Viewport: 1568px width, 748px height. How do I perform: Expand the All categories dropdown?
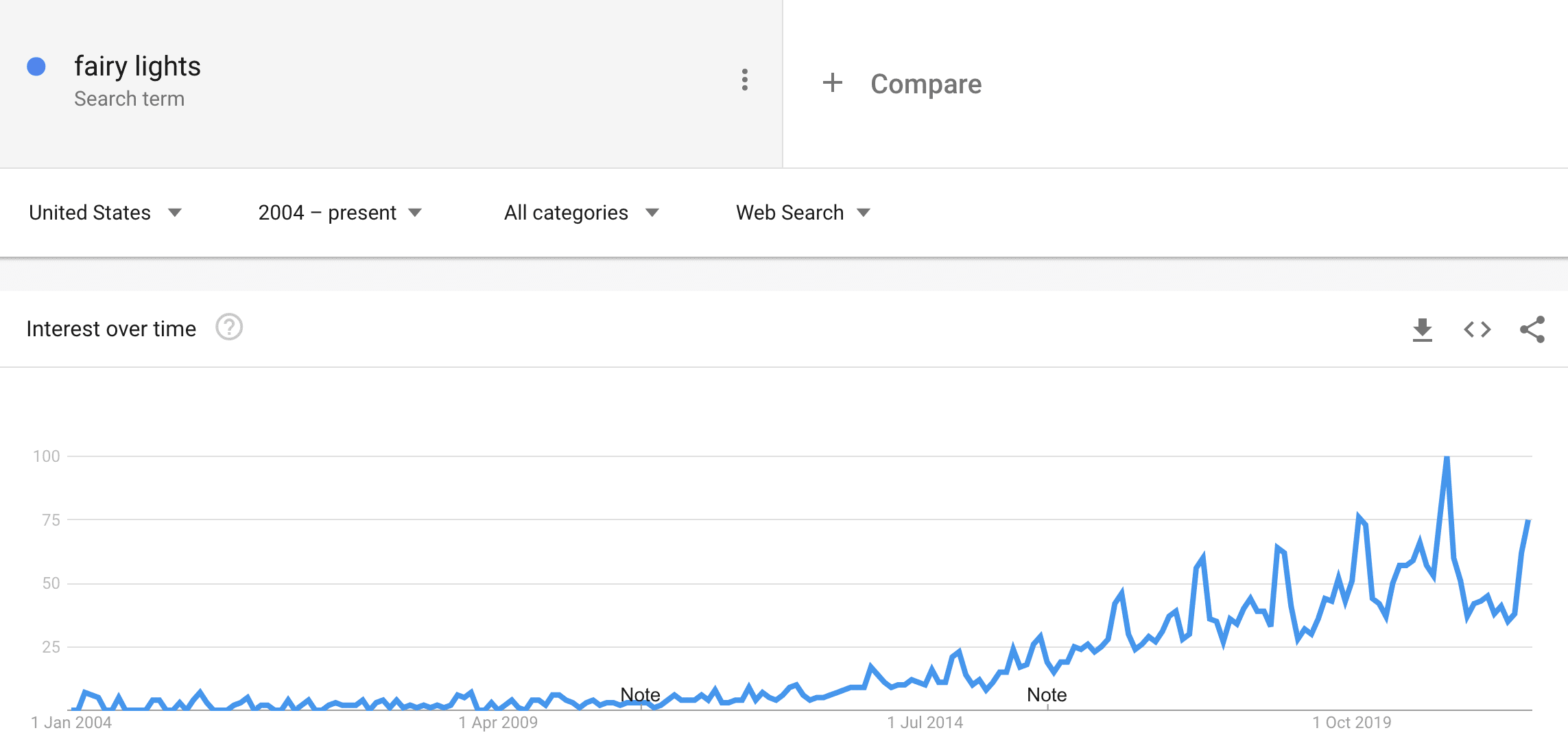[582, 213]
